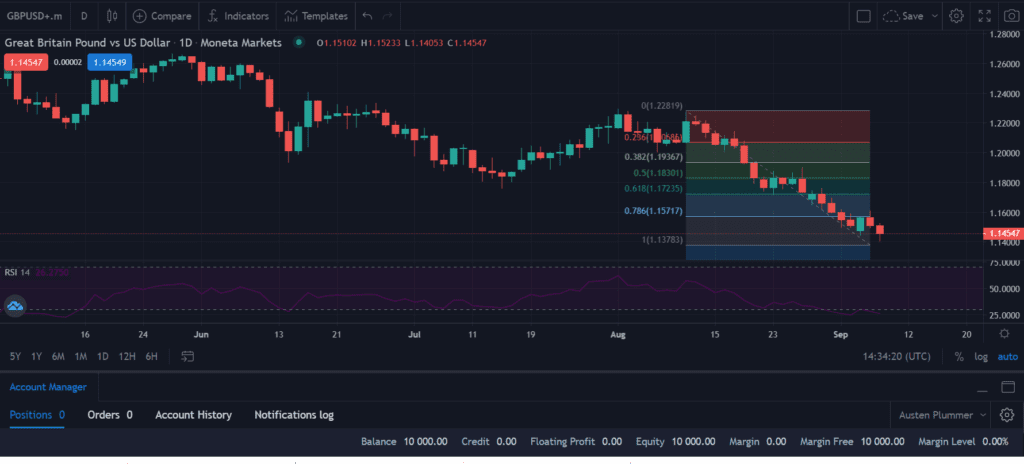Expand the Save dropdown arrow
Screen dimensions: 1024x464
(x=935, y=16)
